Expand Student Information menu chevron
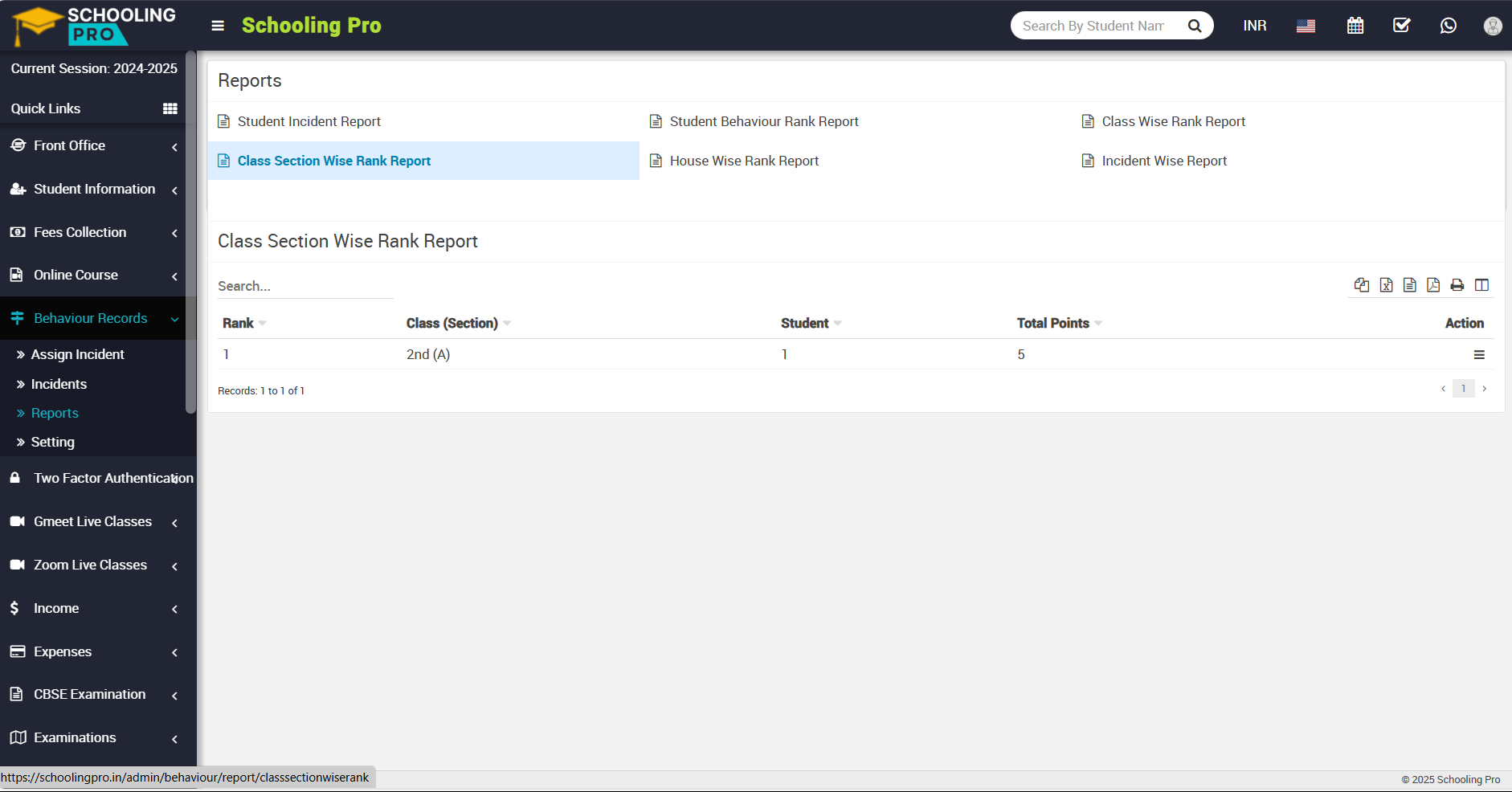 (174, 190)
